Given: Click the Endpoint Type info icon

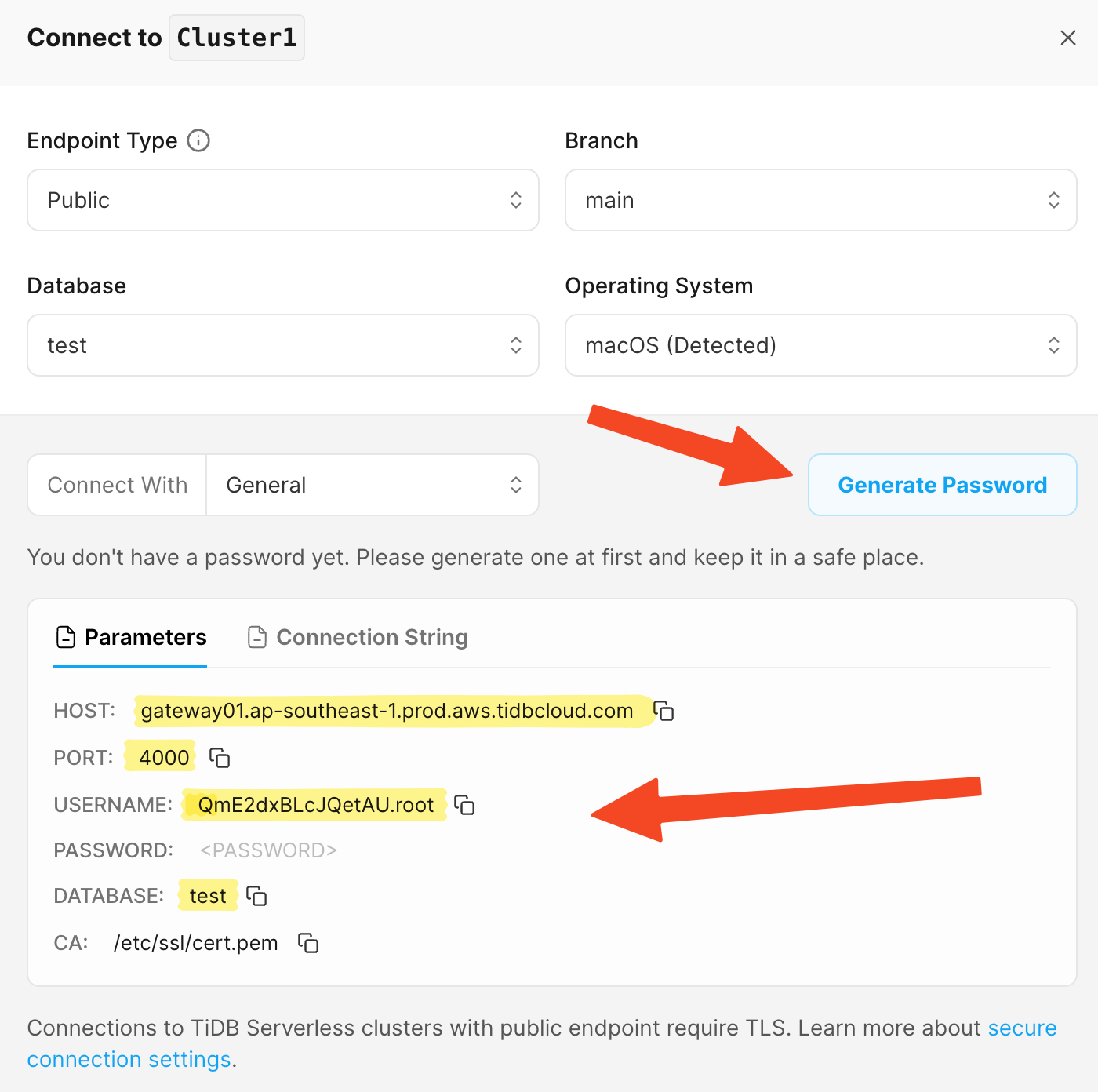Looking at the screenshot, I should point(198,140).
